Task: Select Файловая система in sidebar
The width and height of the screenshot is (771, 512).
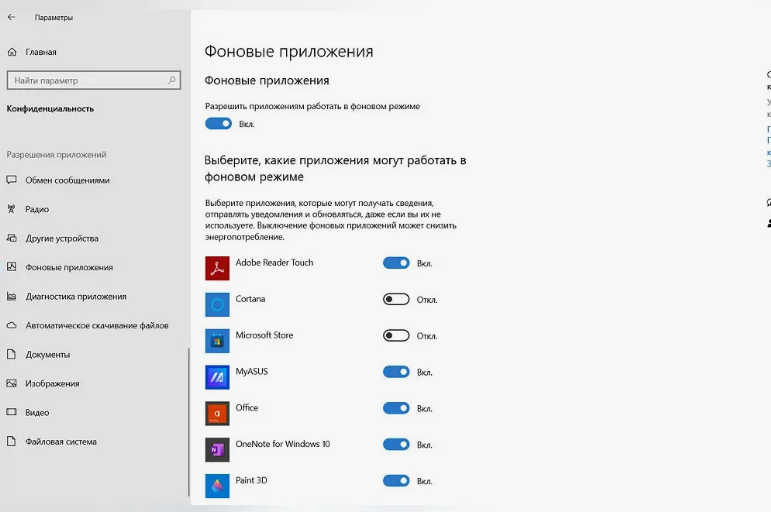Action: 61,442
